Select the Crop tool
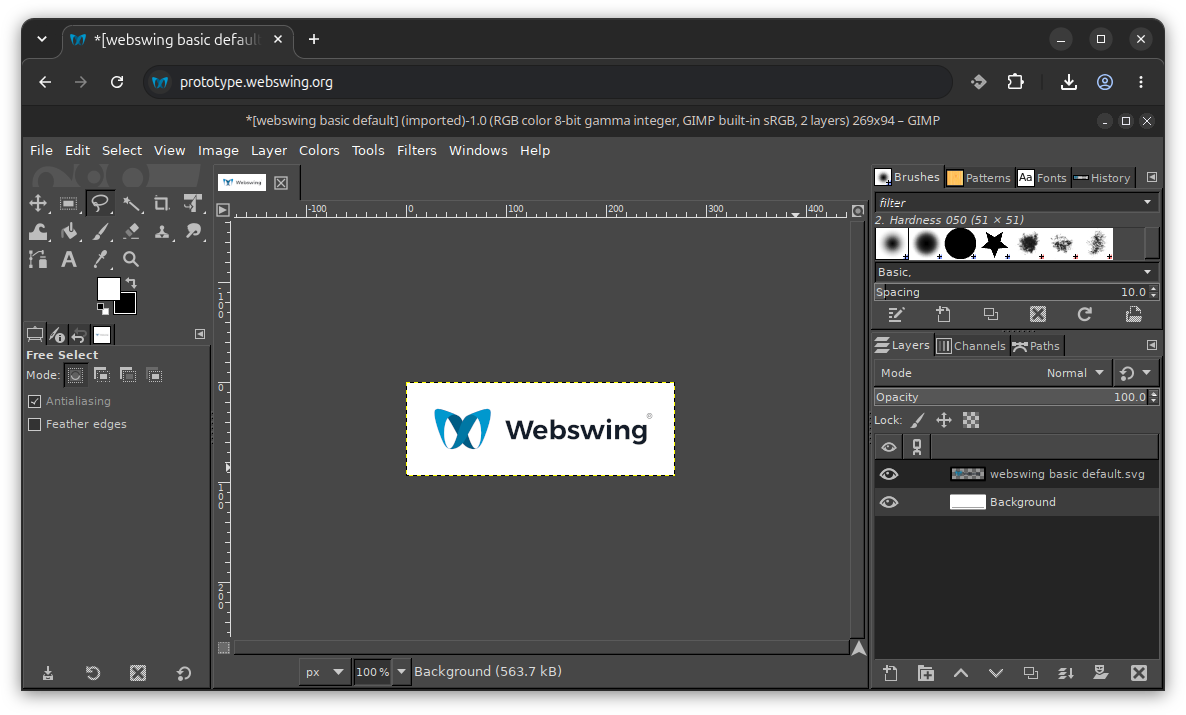1186x715 pixels. pos(162,203)
